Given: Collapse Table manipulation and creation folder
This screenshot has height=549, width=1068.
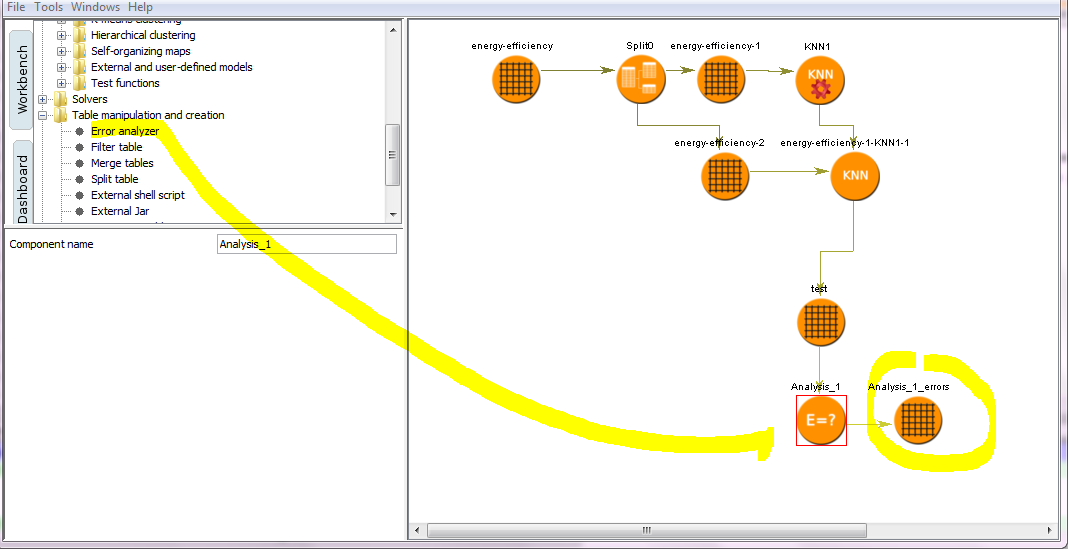Looking at the screenshot, I should (43, 115).
